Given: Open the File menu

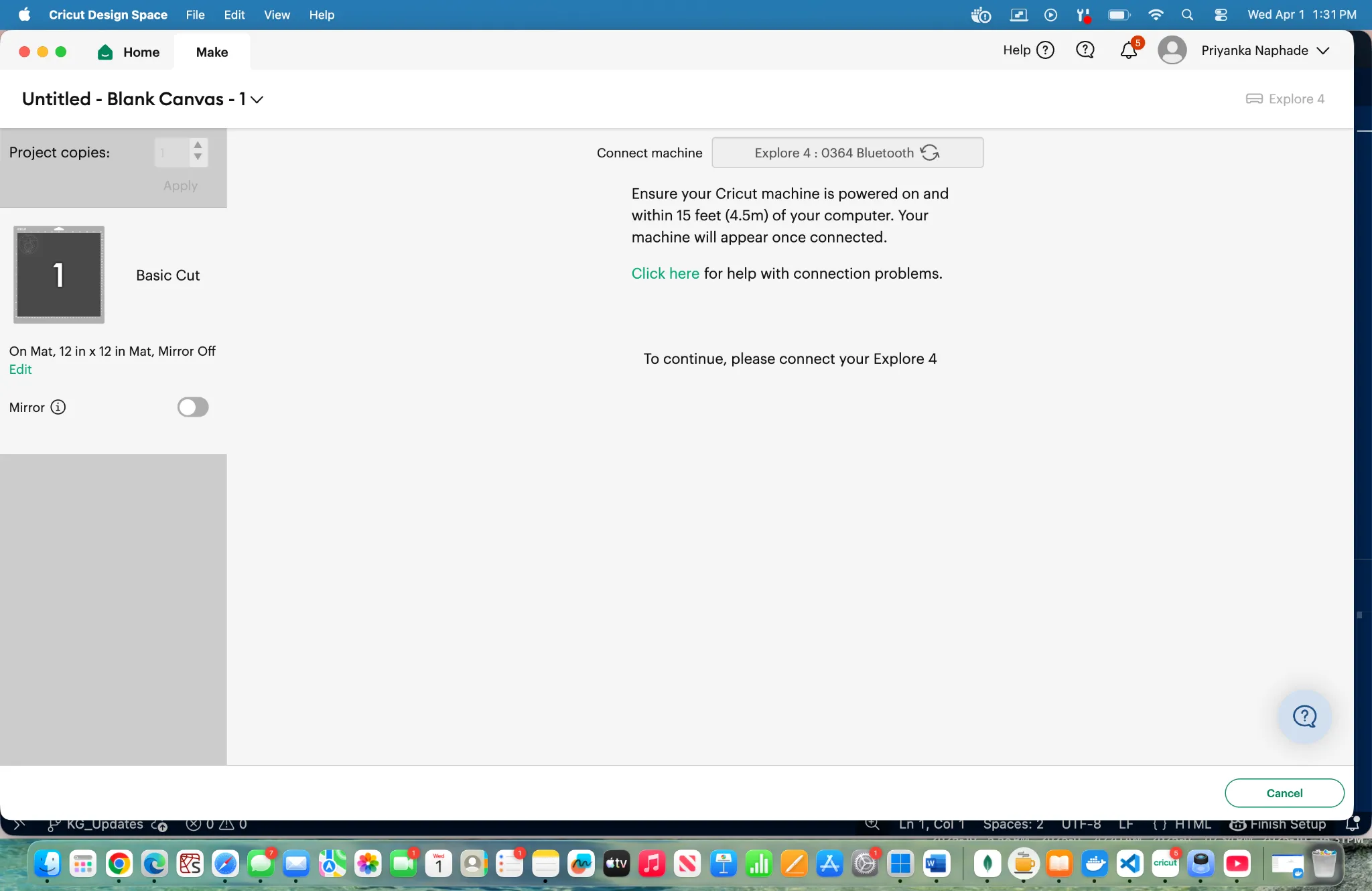Looking at the screenshot, I should coord(195,15).
